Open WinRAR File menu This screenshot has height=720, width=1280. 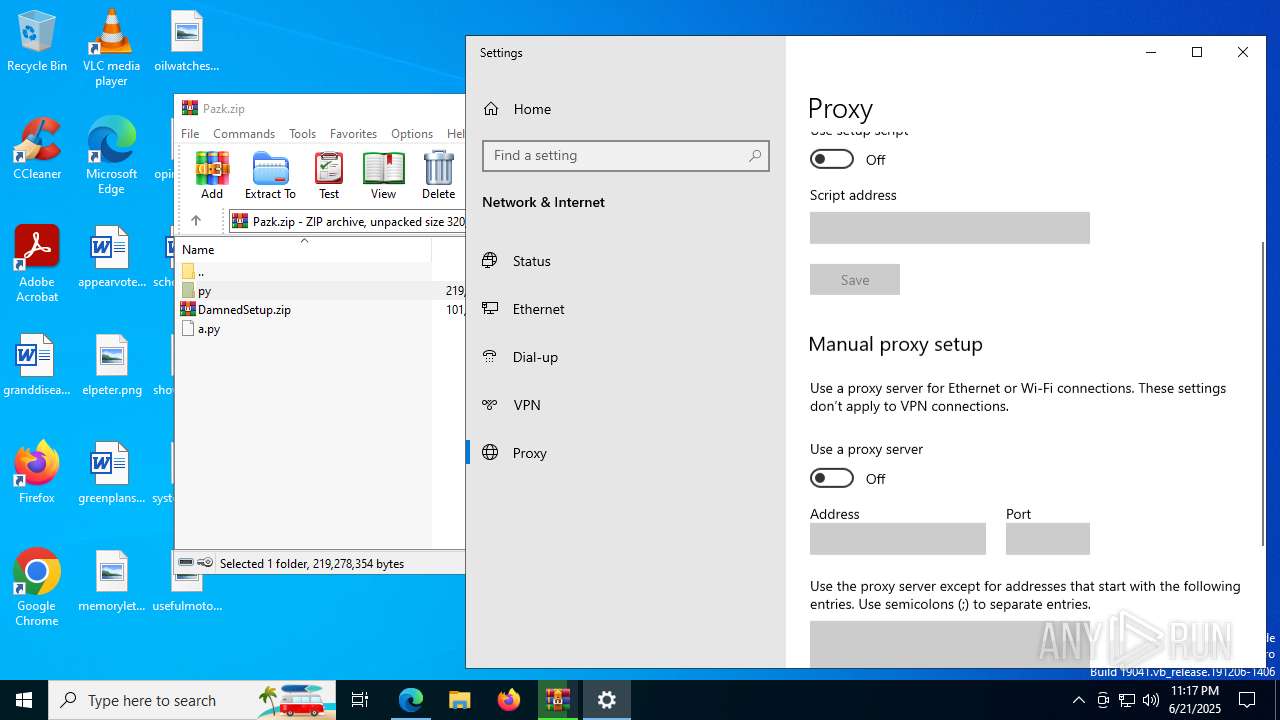190,133
